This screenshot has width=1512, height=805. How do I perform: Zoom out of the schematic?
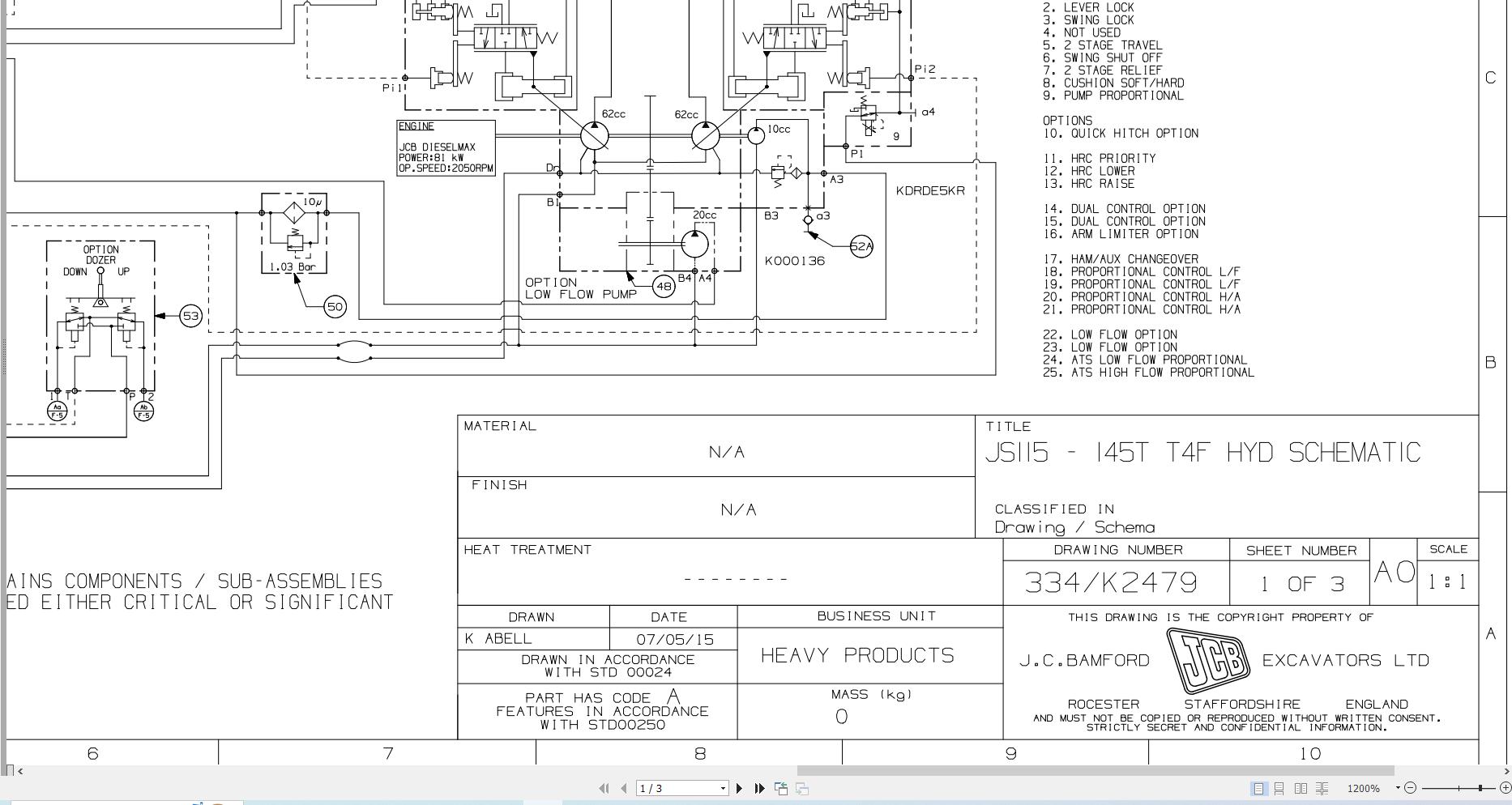tap(1410, 787)
